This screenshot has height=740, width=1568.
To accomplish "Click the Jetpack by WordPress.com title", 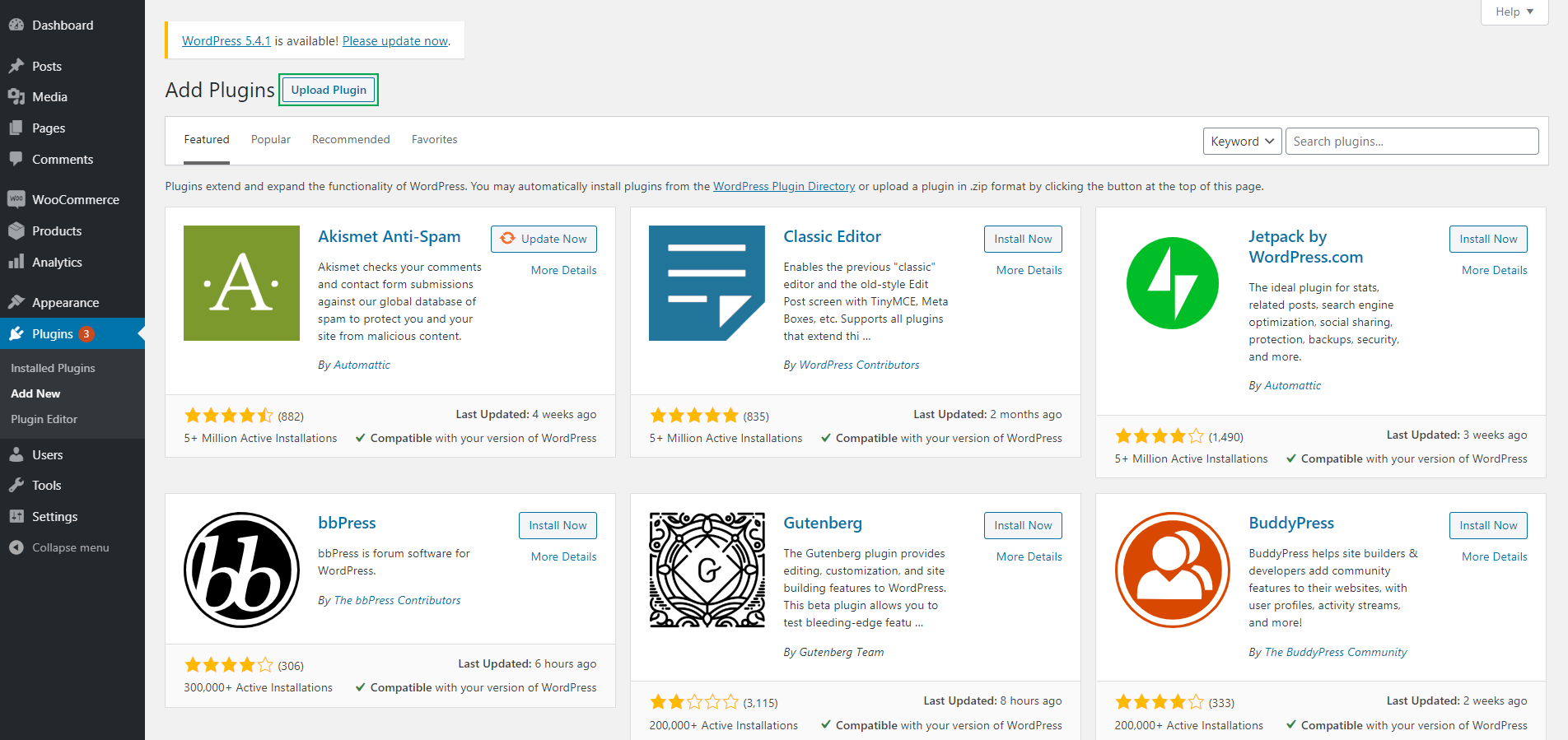I will pyautogui.click(x=1305, y=246).
